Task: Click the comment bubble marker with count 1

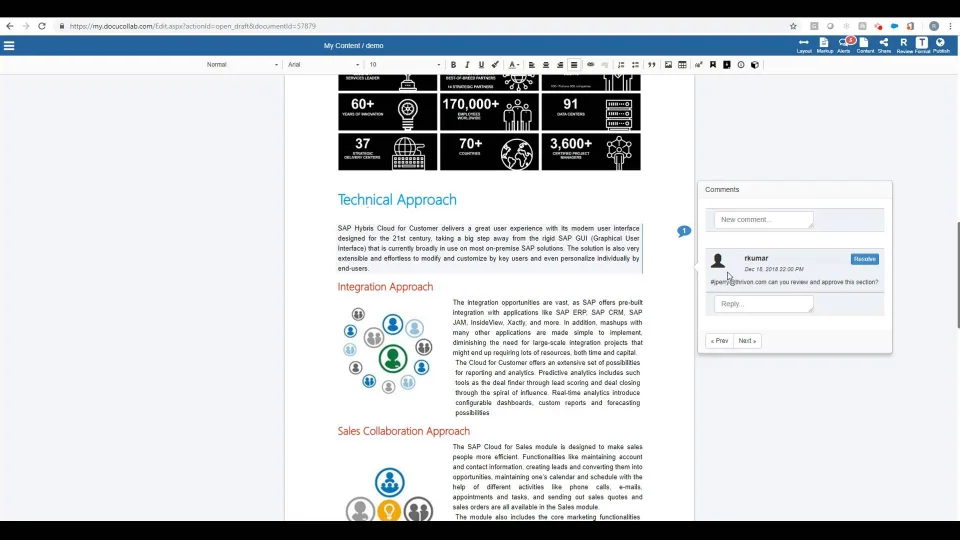Action: pyautogui.click(x=684, y=231)
